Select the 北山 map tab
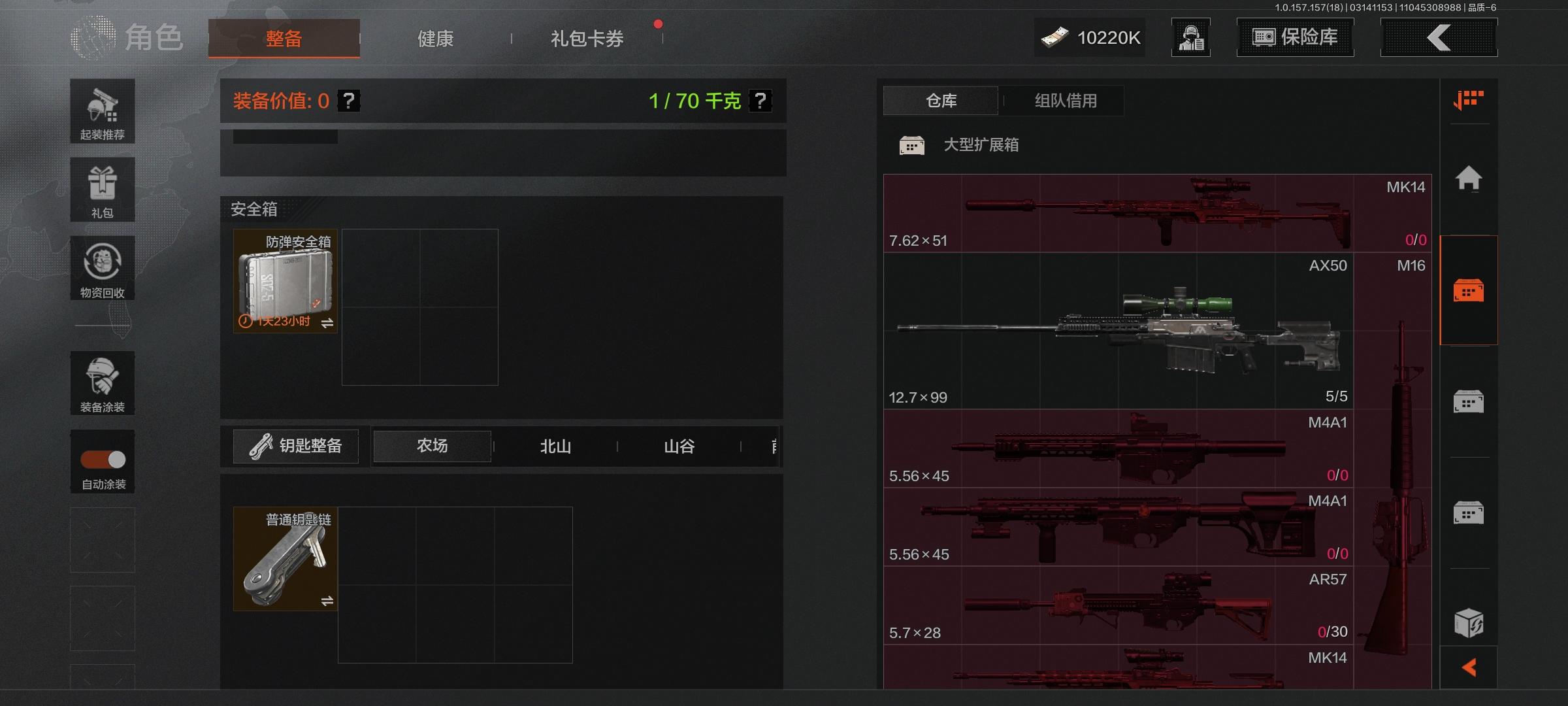Viewport: 1568px width, 706px height. click(555, 446)
